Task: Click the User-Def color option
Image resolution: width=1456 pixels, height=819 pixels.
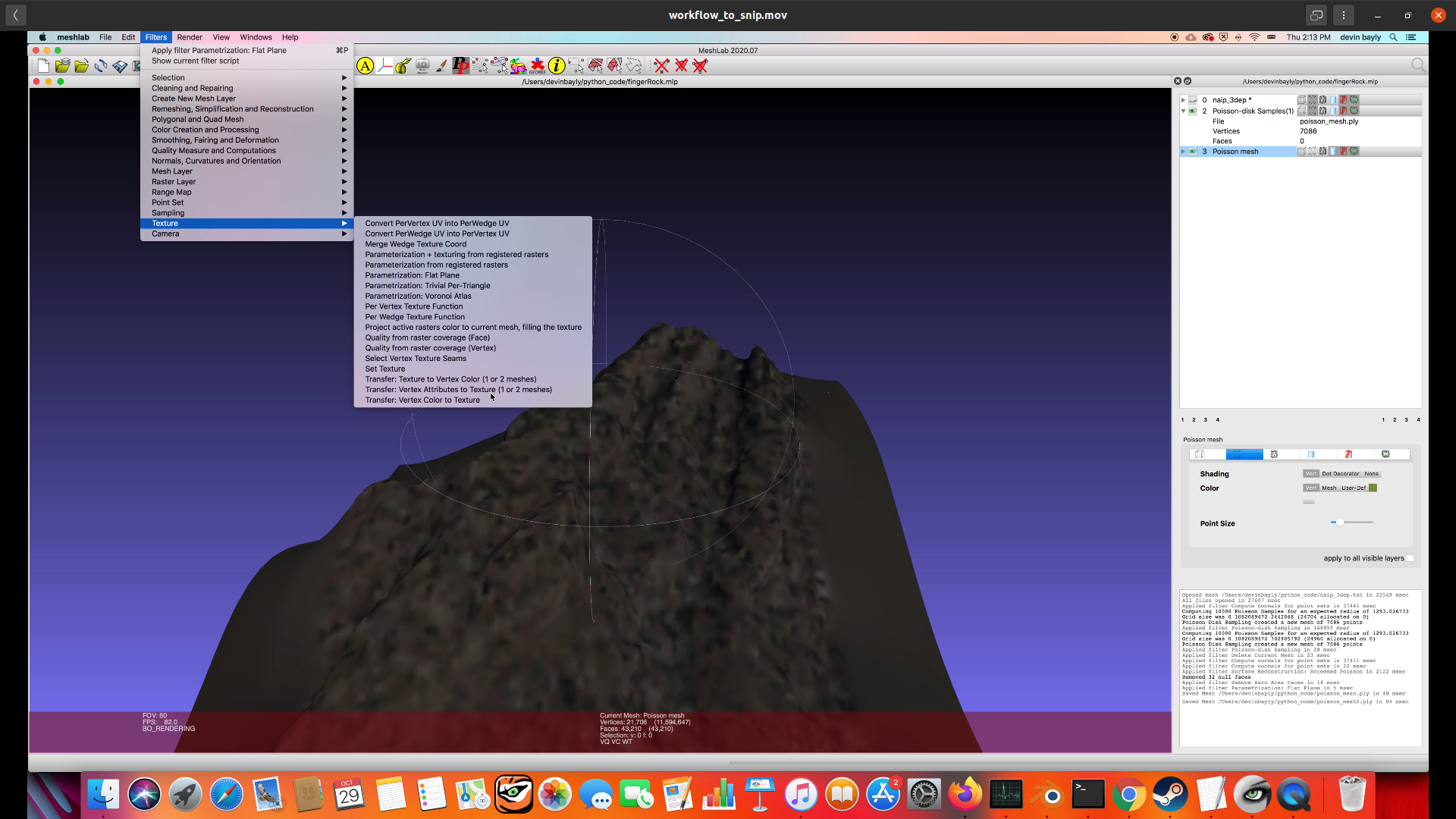Action: pyautogui.click(x=1353, y=488)
